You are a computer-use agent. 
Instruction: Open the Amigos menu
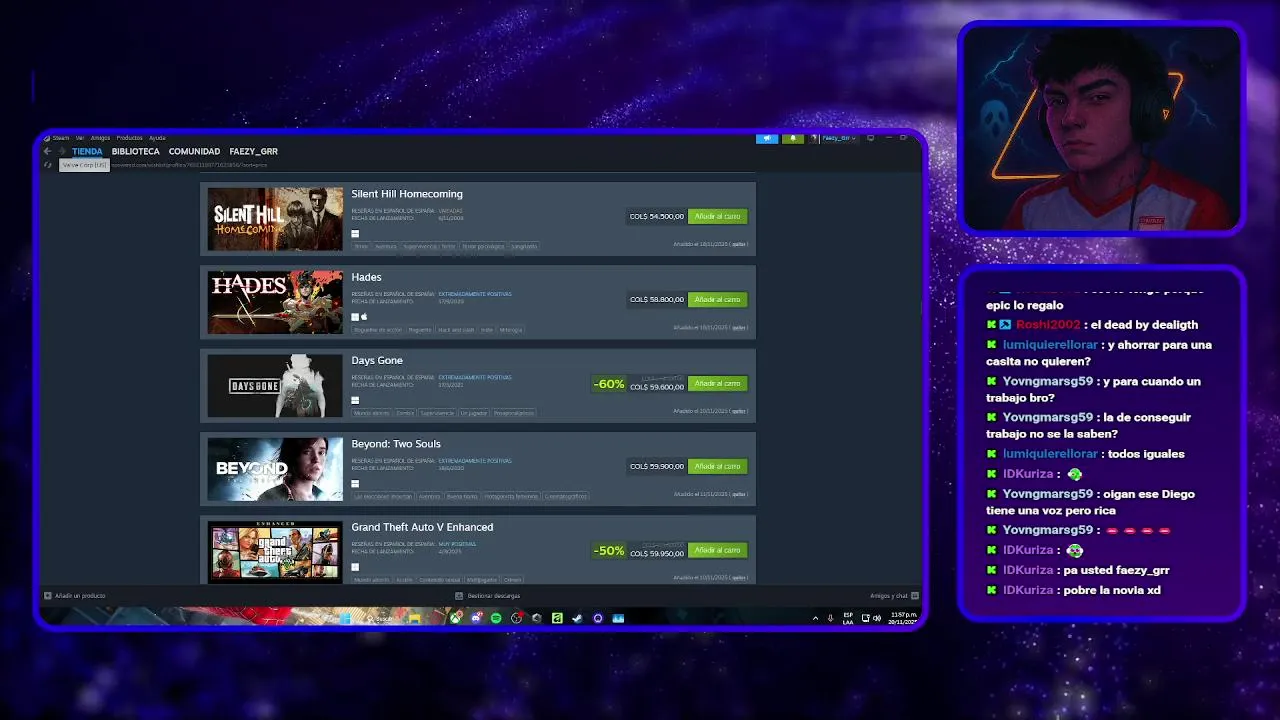(x=100, y=138)
